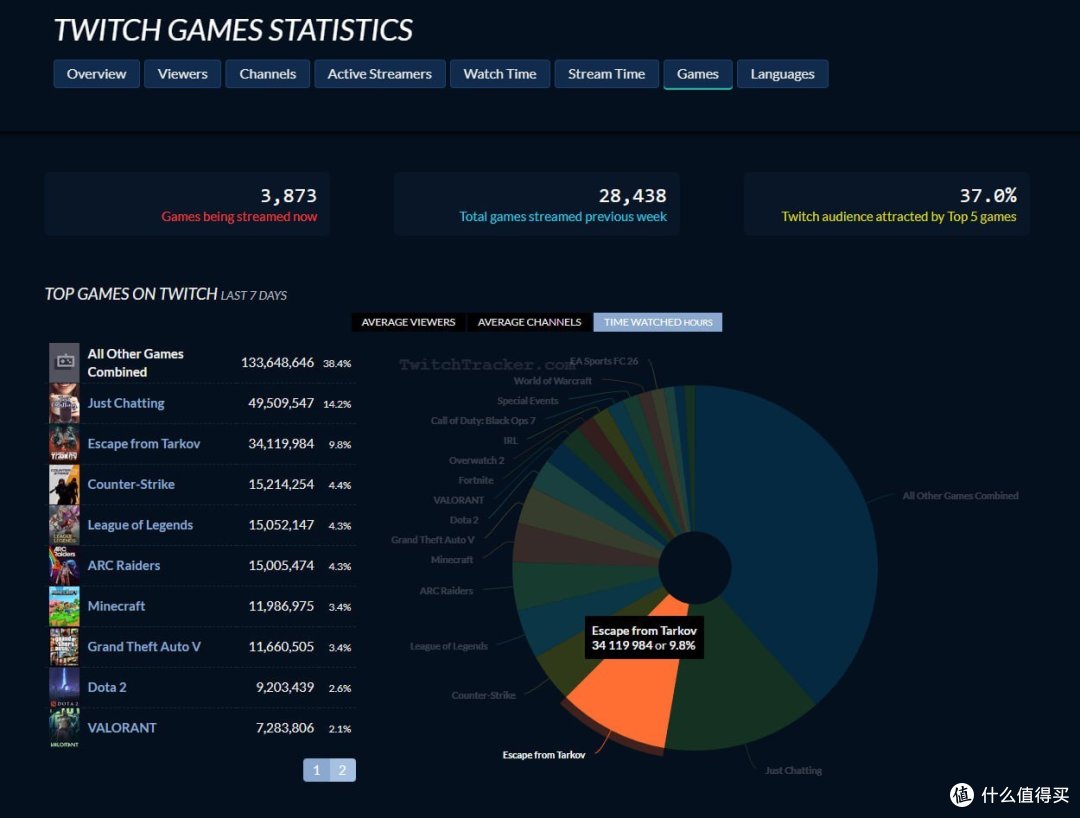Screen dimensions: 1080x818
Task: Click the World of Warcraft chart label
Action: [552, 381]
